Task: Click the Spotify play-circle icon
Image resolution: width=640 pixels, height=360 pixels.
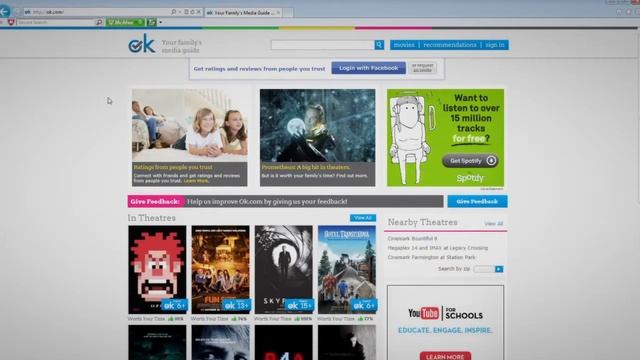Action: point(491,161)
